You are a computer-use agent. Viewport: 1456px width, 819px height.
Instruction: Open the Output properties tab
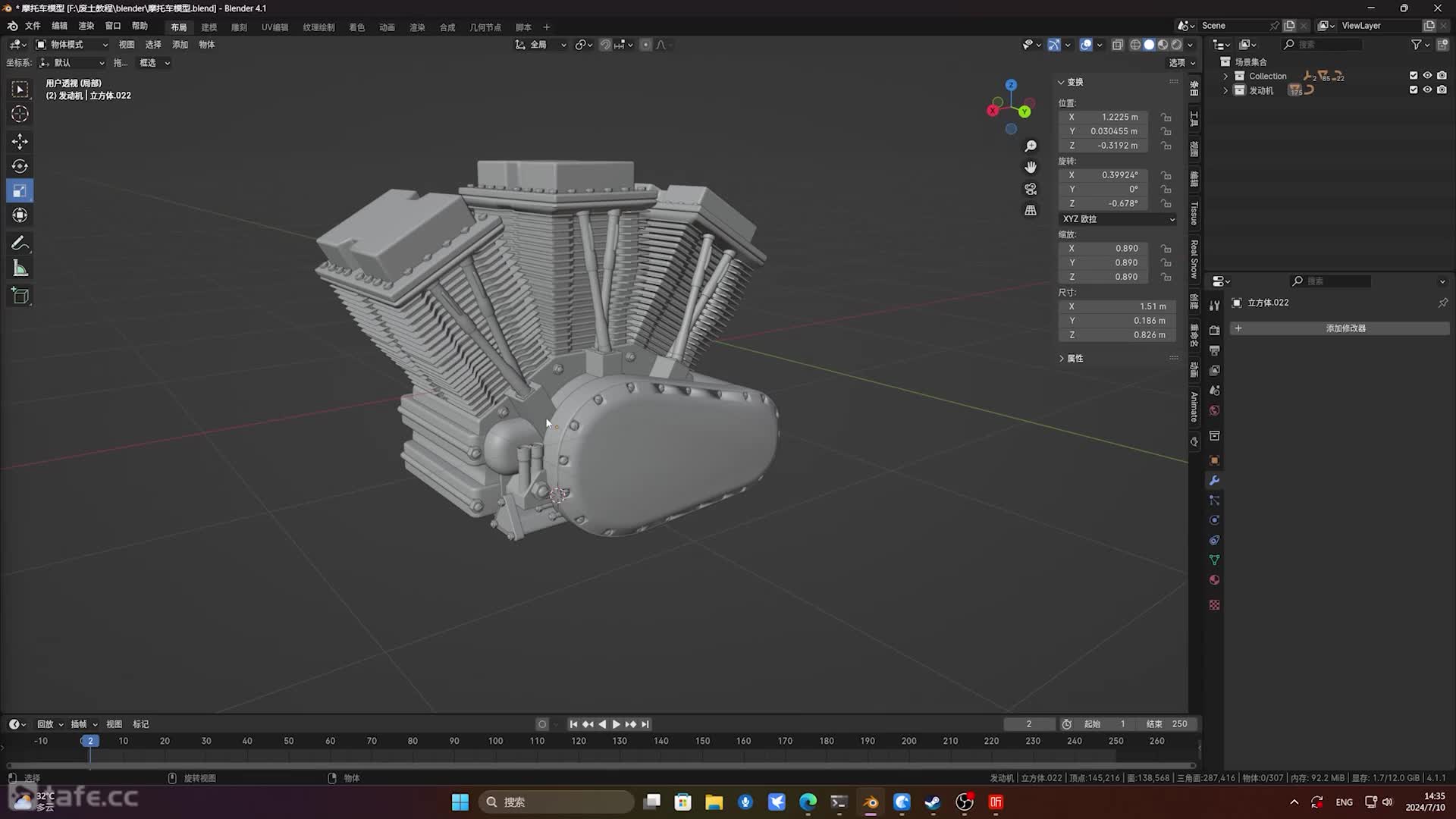point(1214,350)
